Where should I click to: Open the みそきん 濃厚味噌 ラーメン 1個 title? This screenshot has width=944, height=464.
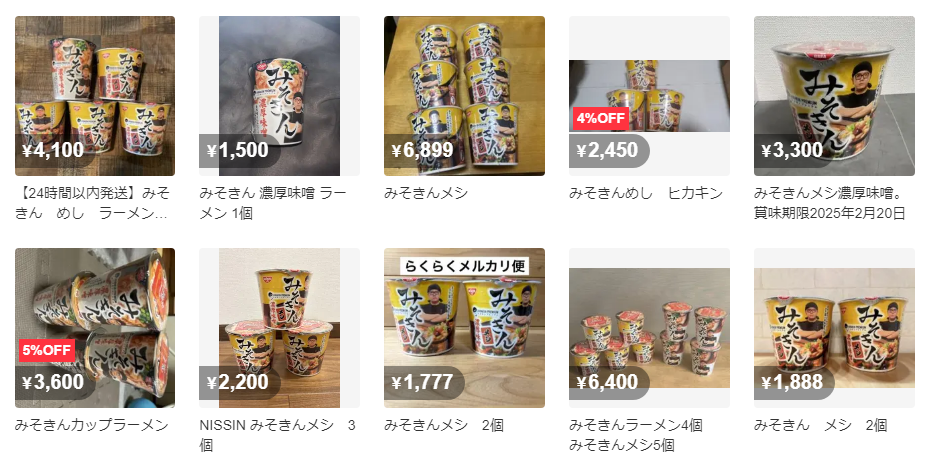(x=273, y=203)
